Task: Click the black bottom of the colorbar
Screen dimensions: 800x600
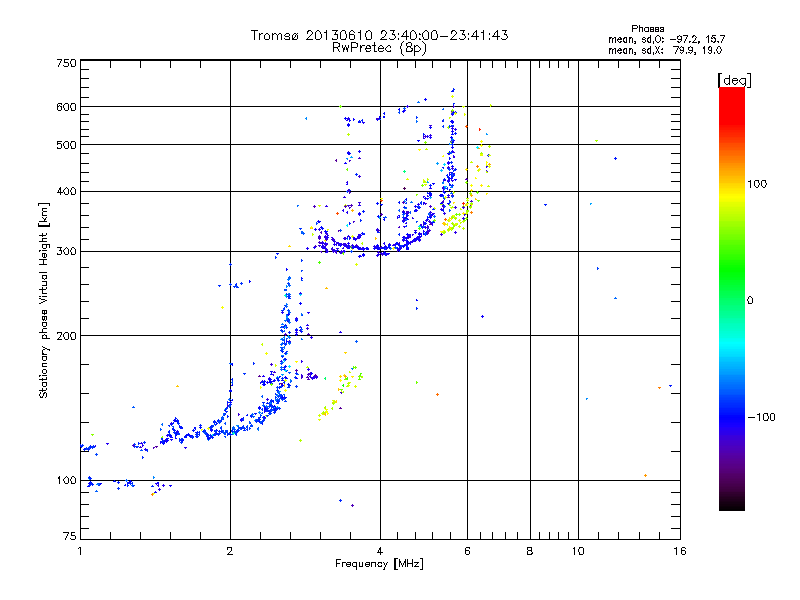Action: pos(732,503)
